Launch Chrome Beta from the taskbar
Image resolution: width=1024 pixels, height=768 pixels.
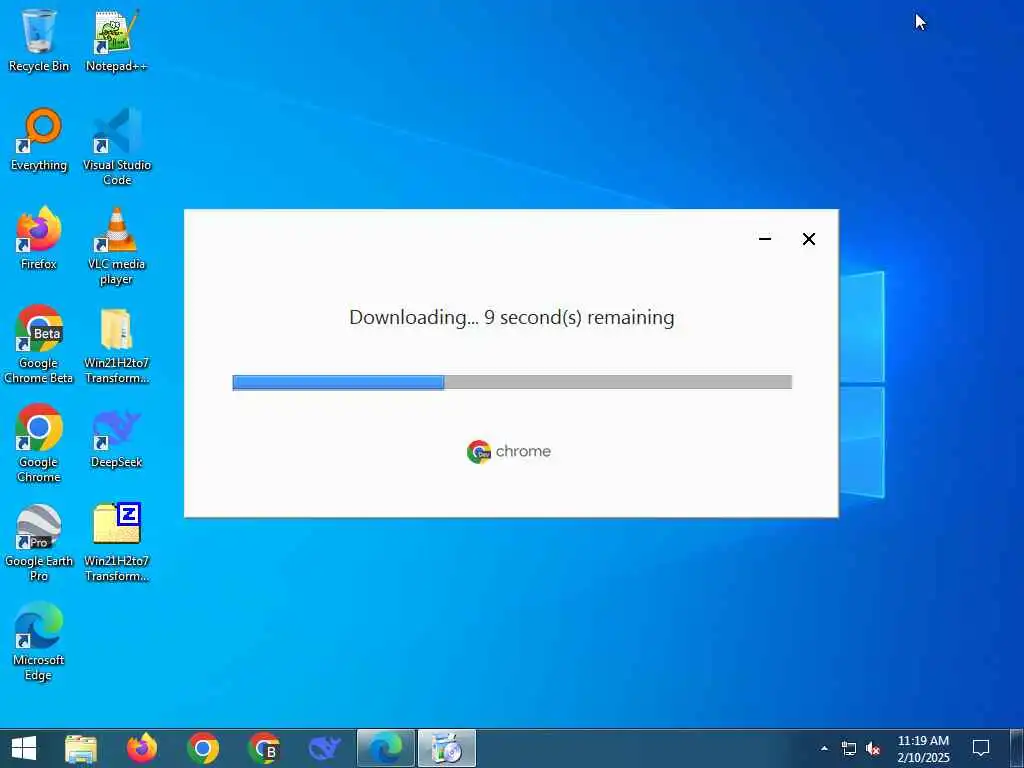263,748
